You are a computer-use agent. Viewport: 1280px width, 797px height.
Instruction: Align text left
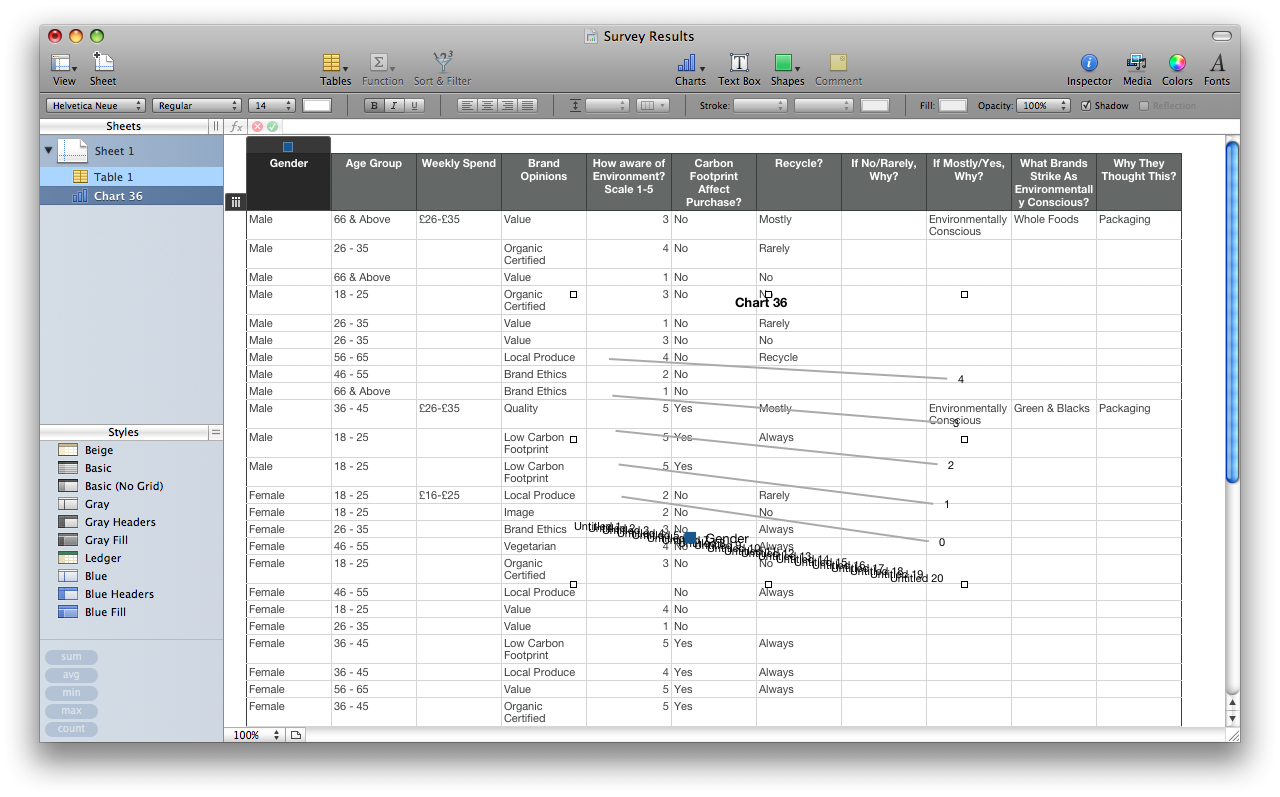pyautogui.click(x=467, y=105)
